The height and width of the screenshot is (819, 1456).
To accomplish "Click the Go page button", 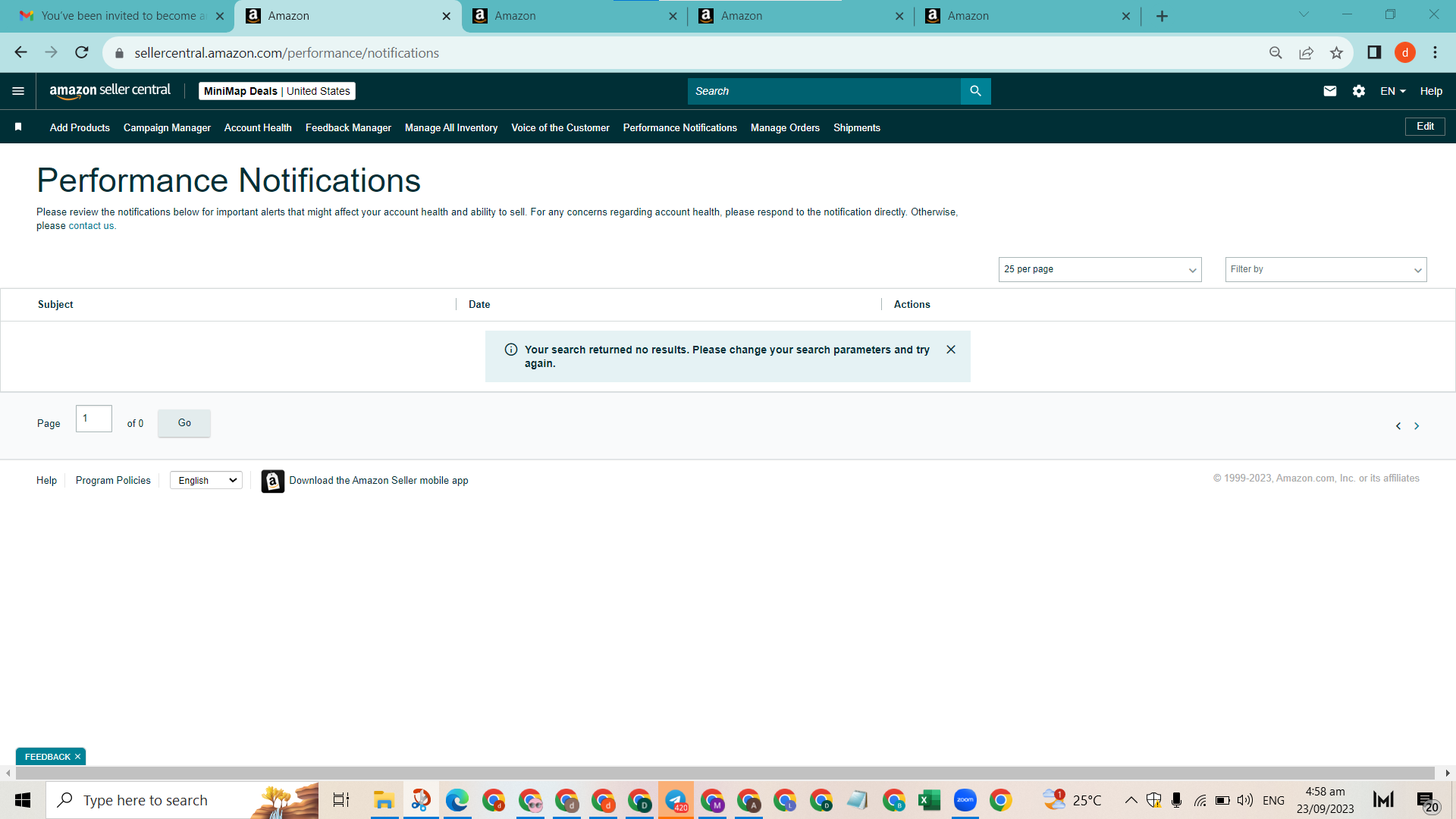I will click(x=184, y=423).
